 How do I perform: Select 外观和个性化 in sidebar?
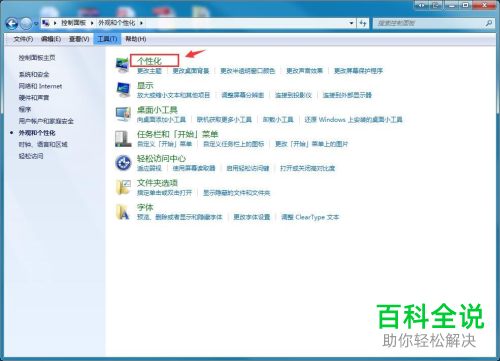tap(37, 133)
